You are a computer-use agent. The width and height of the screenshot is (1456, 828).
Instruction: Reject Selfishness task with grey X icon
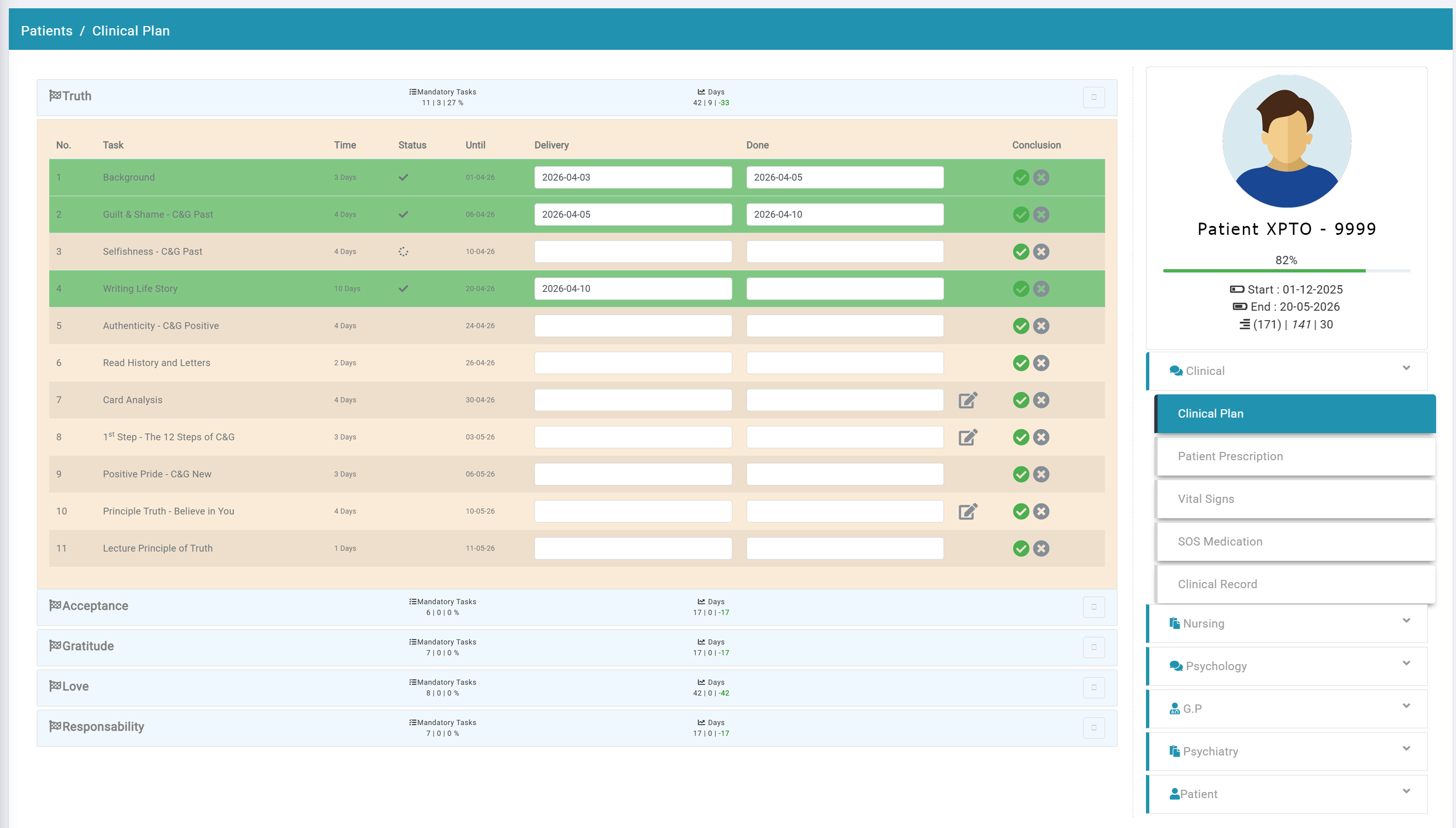[x=1041, y=251]
